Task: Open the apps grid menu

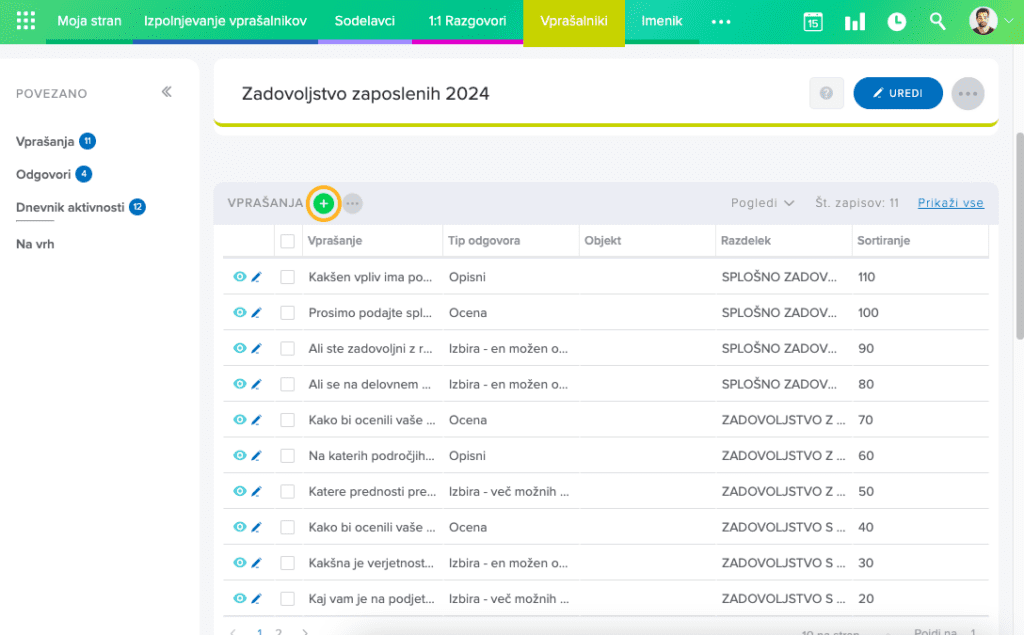Action: tap(26, 21)
